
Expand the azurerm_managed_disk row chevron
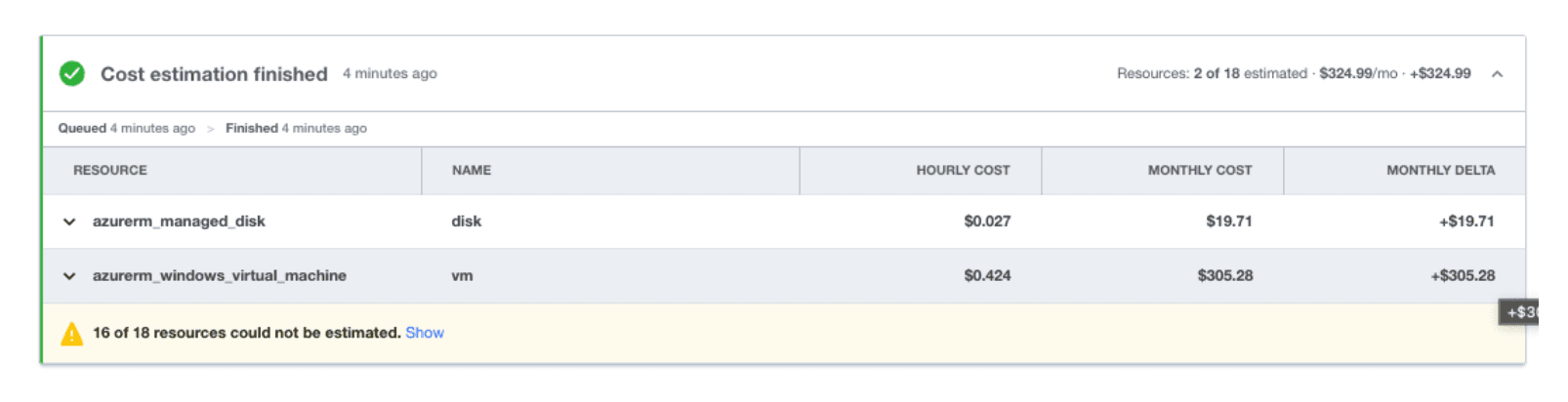(x=69, y=221)
